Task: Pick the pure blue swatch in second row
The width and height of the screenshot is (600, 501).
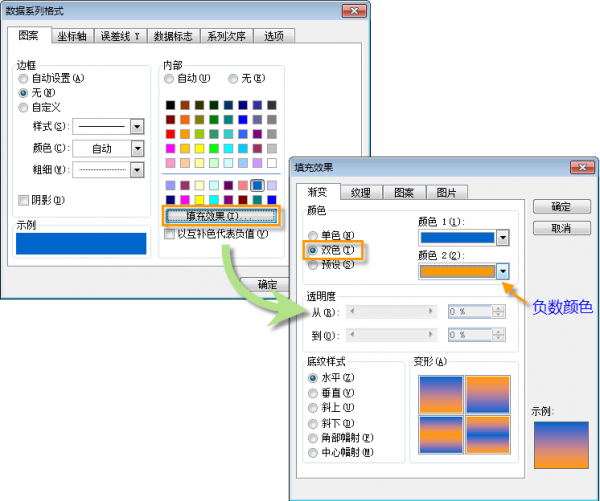Action: click(243, 119)
